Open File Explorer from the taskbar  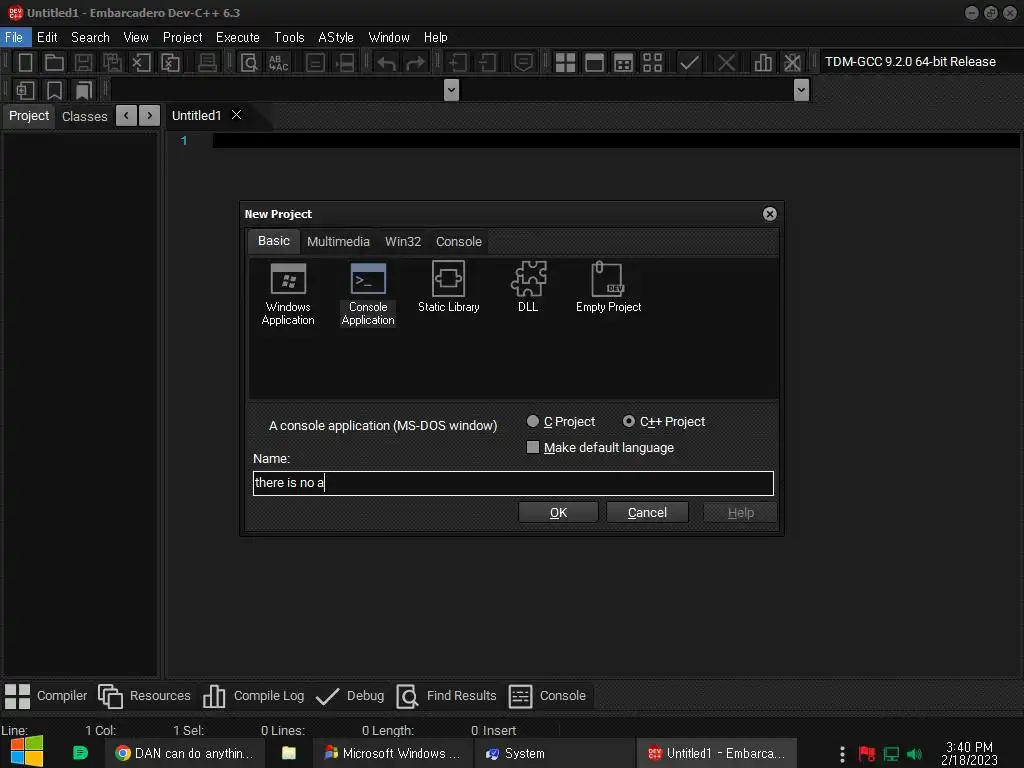(289, 754)
